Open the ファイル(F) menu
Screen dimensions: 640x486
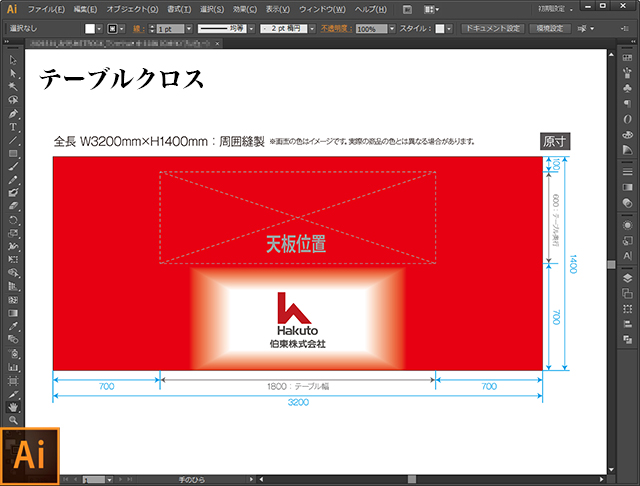(x=46, y=9)
